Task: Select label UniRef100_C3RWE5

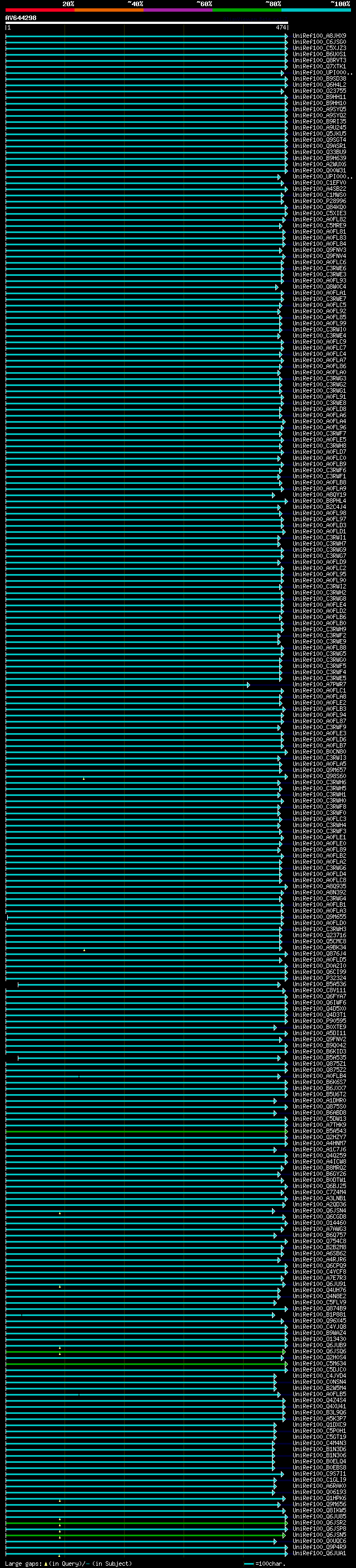Action: point(319,679)
